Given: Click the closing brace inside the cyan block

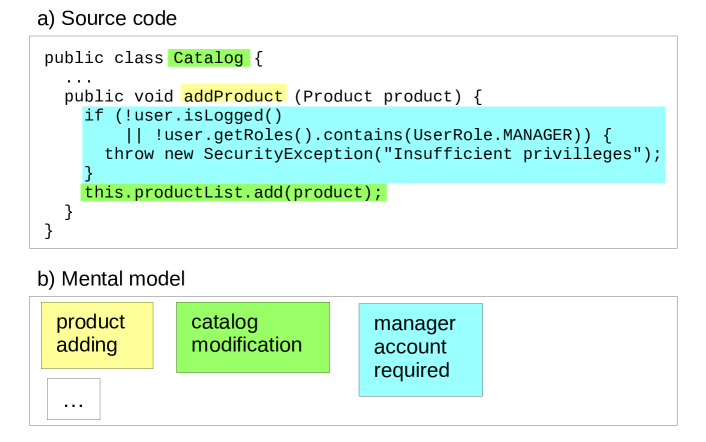Looking at the screenshot, I should click(x=89, y=173).
